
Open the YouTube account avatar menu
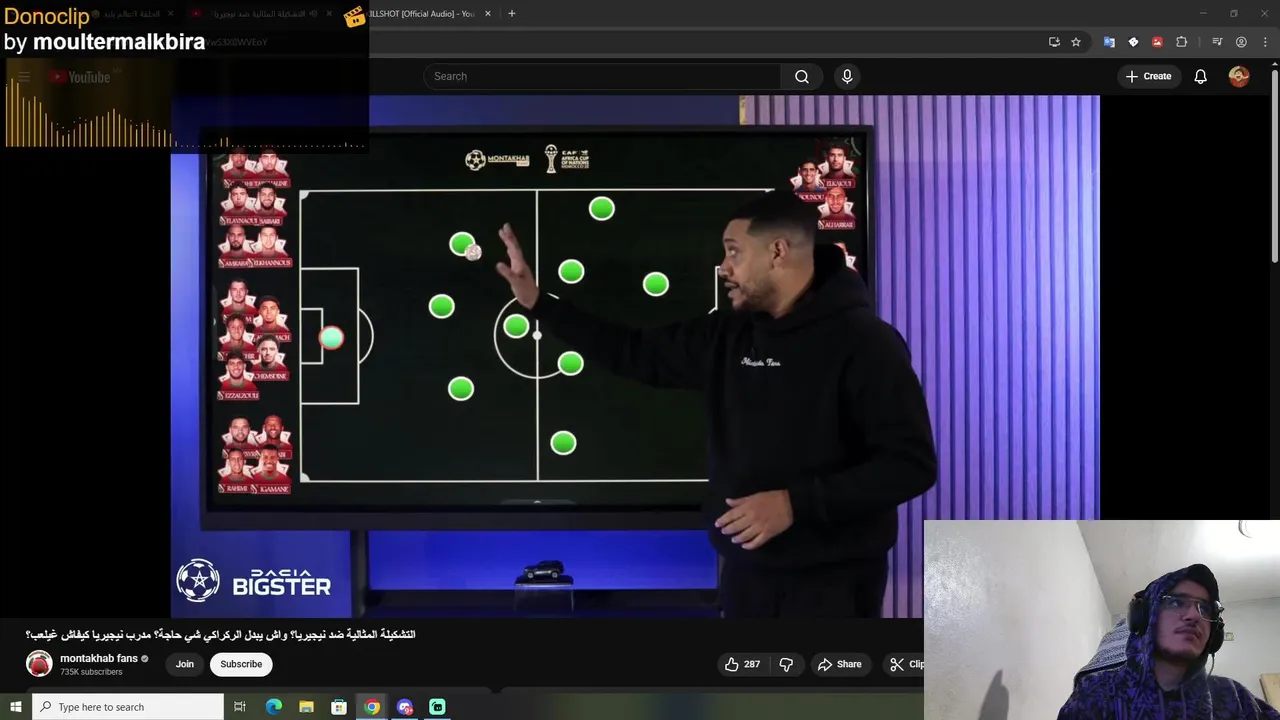tap(1239, 76)
